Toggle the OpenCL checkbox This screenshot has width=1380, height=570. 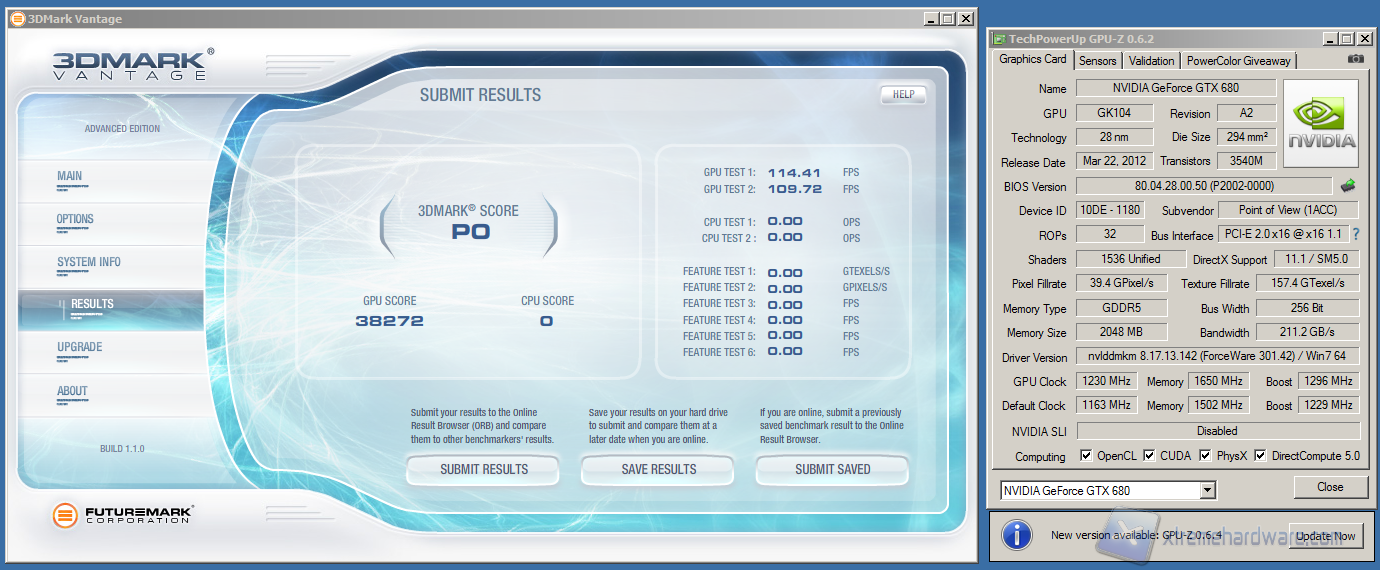tap(1086, 456)
